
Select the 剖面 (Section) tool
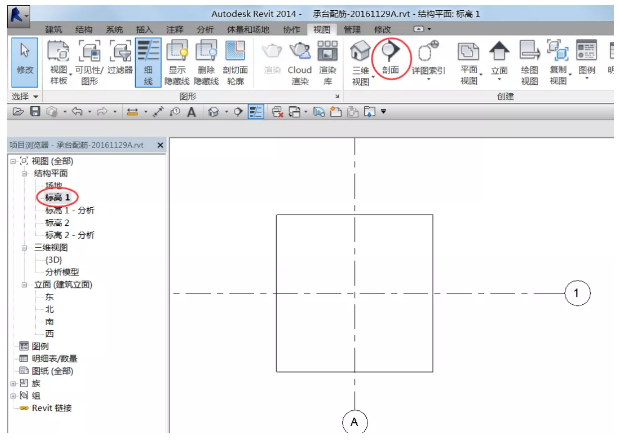pos(391,61)
